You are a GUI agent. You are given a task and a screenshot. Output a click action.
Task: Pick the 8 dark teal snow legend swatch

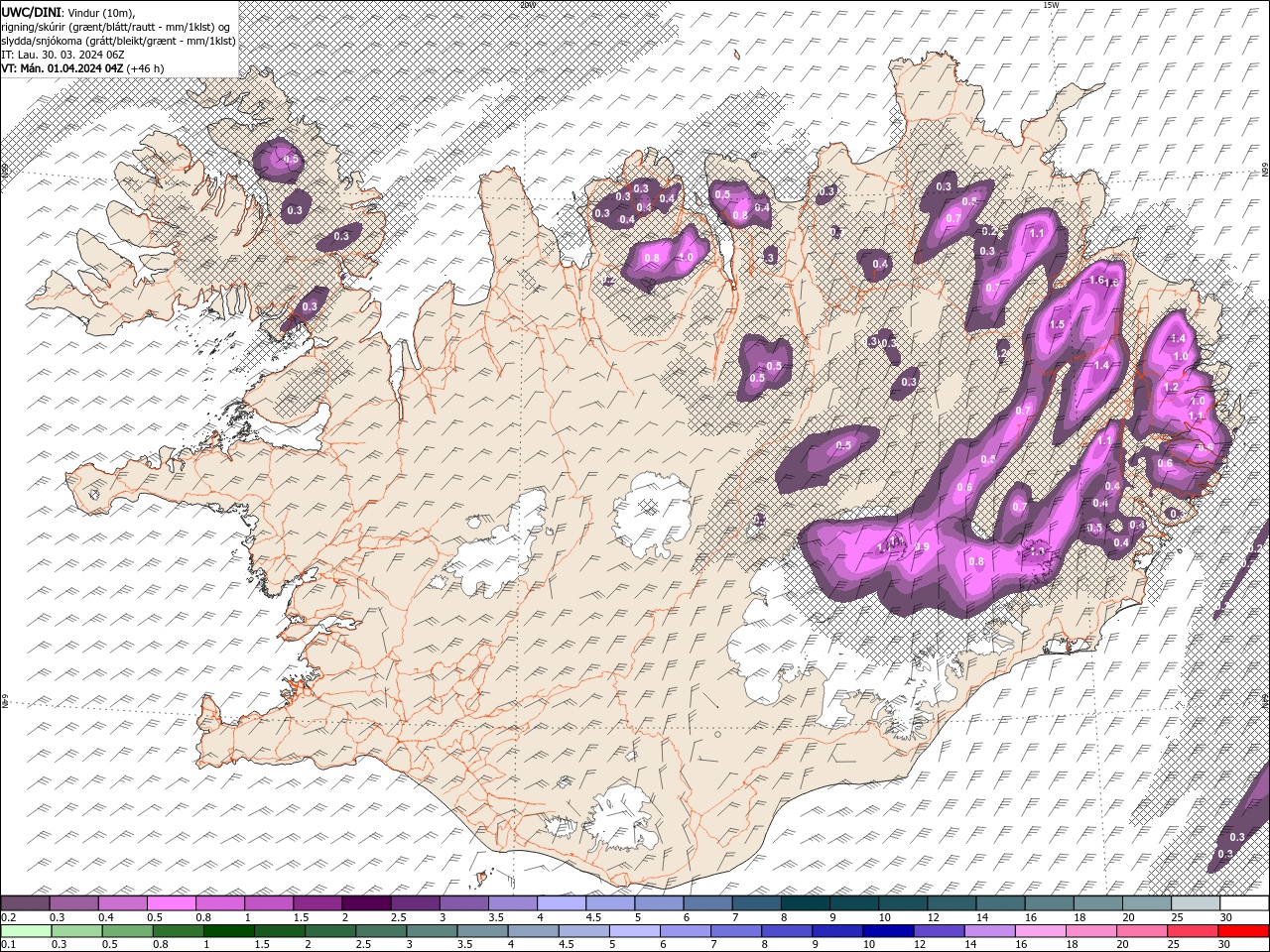(805, 903)
